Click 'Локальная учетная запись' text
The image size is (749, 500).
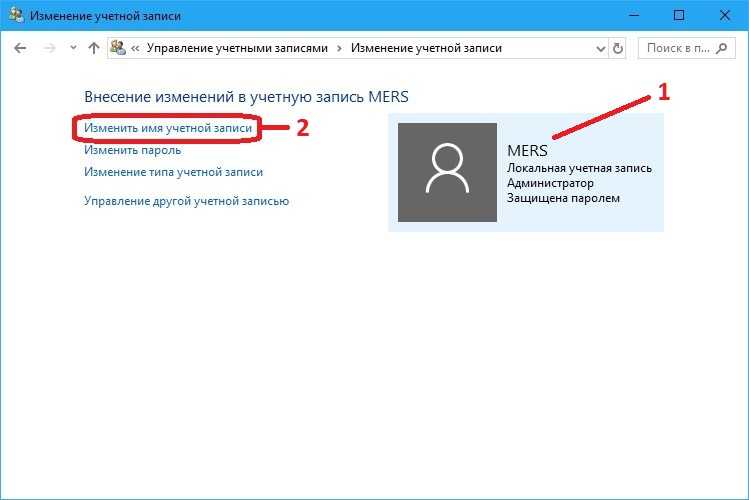pyautogui.click(x=579, y=168)
